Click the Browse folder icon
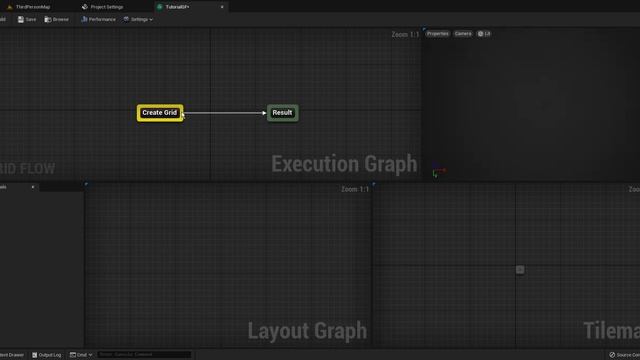Screen dimensions: 640x360 [48, 19]
